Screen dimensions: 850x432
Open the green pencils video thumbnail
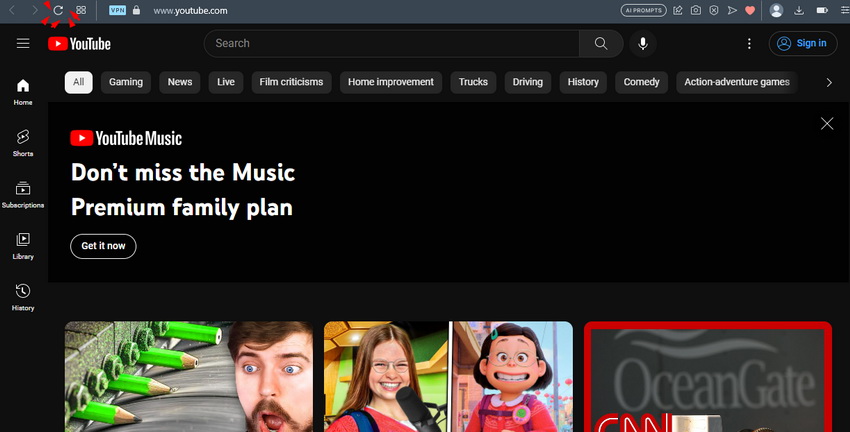point(189,377)
